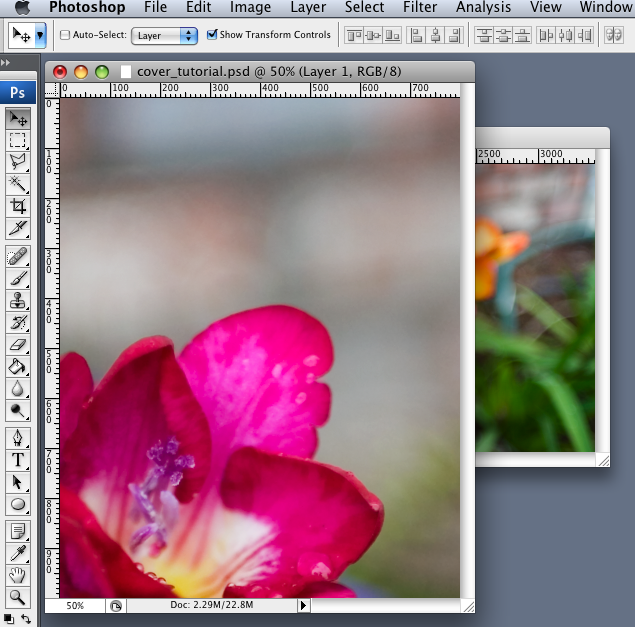
Task: Open the Analysis menu
Action: [484, 7]
